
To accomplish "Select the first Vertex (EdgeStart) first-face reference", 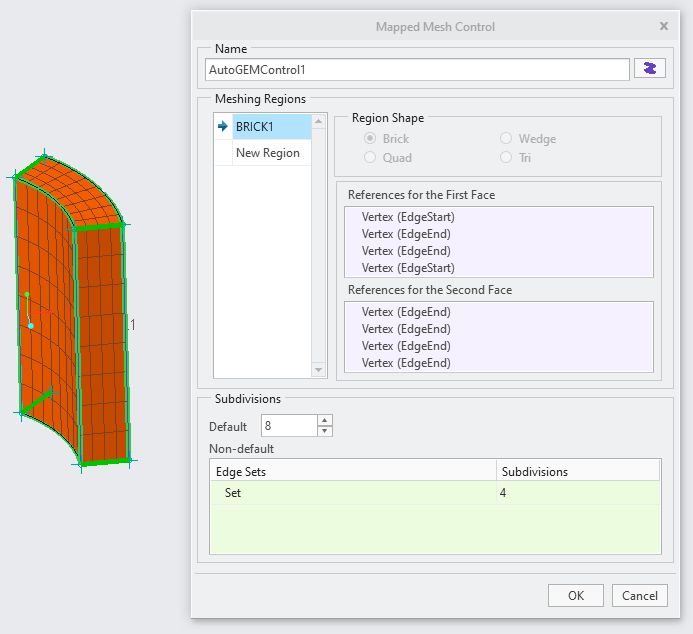I will [408, 217].
